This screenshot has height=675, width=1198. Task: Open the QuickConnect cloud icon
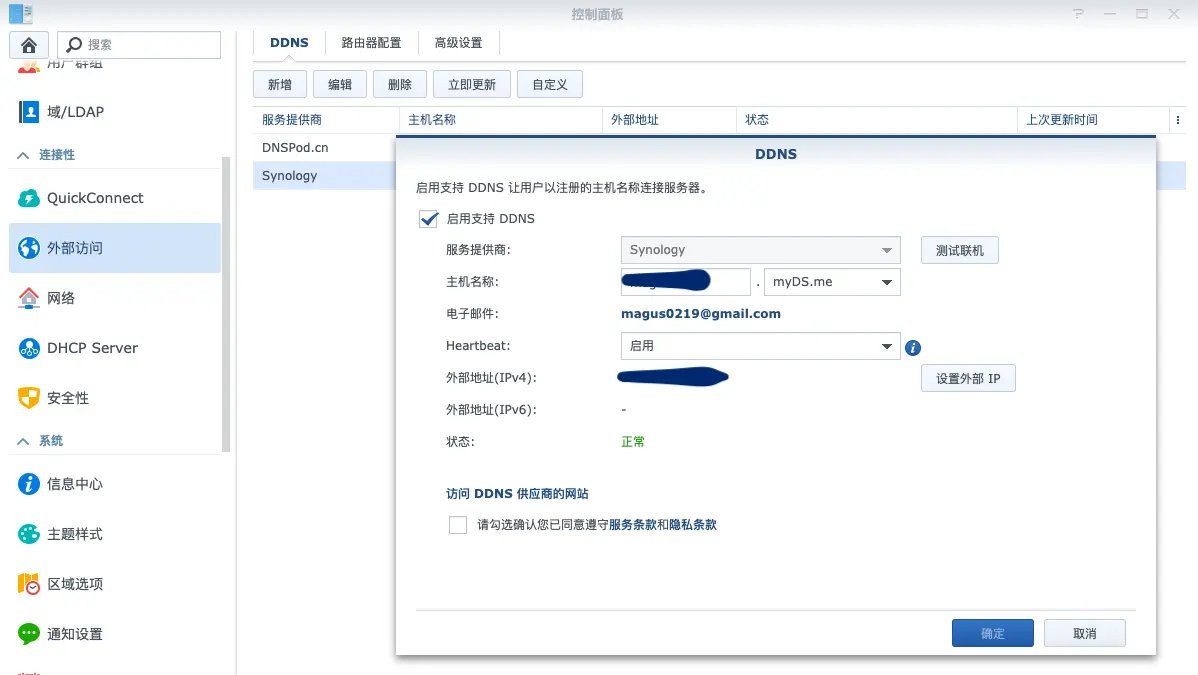(x=29, y=198)
